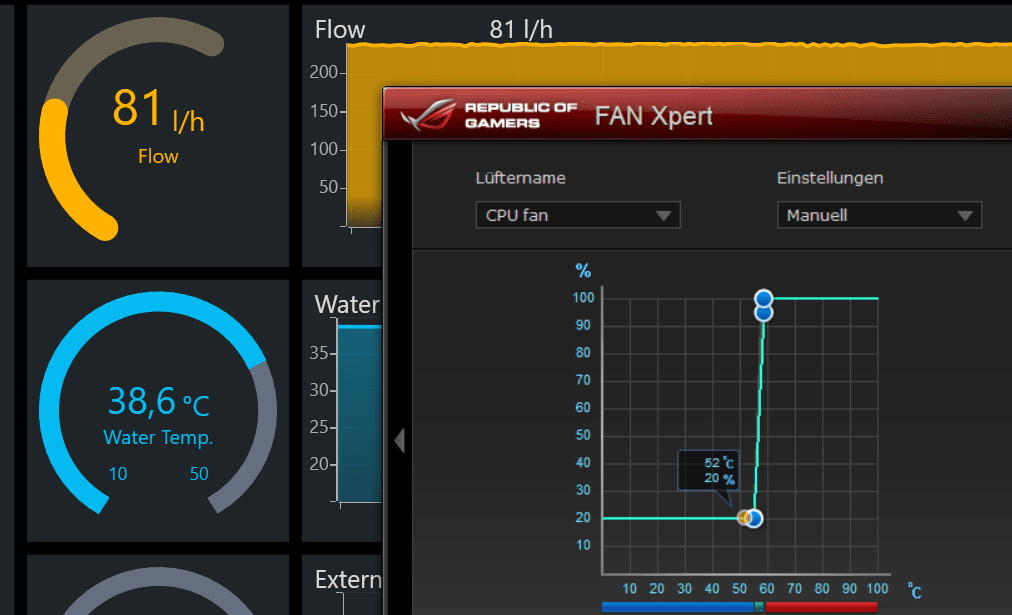Select the blue fan curve point at 20%
The width and height of the screenshot is (1012, 615).
tap(753, 518)
